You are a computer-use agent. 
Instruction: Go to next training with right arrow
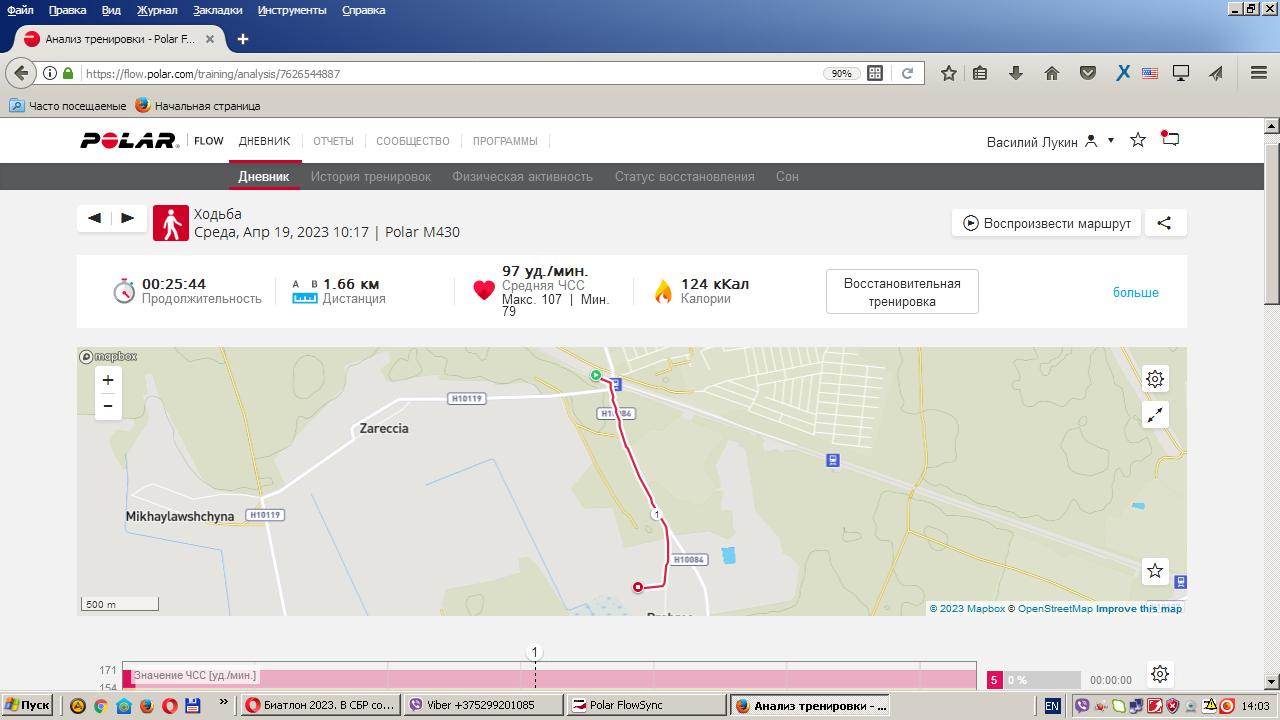click(x=128, y=218)
